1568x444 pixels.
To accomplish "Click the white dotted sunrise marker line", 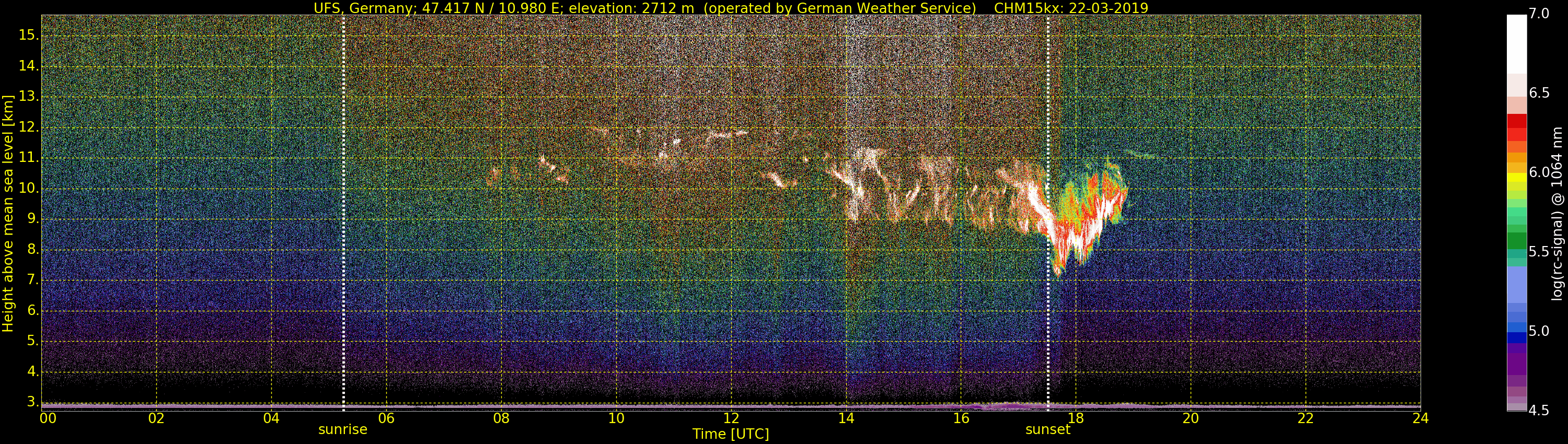I will click(x=343, y=213).
